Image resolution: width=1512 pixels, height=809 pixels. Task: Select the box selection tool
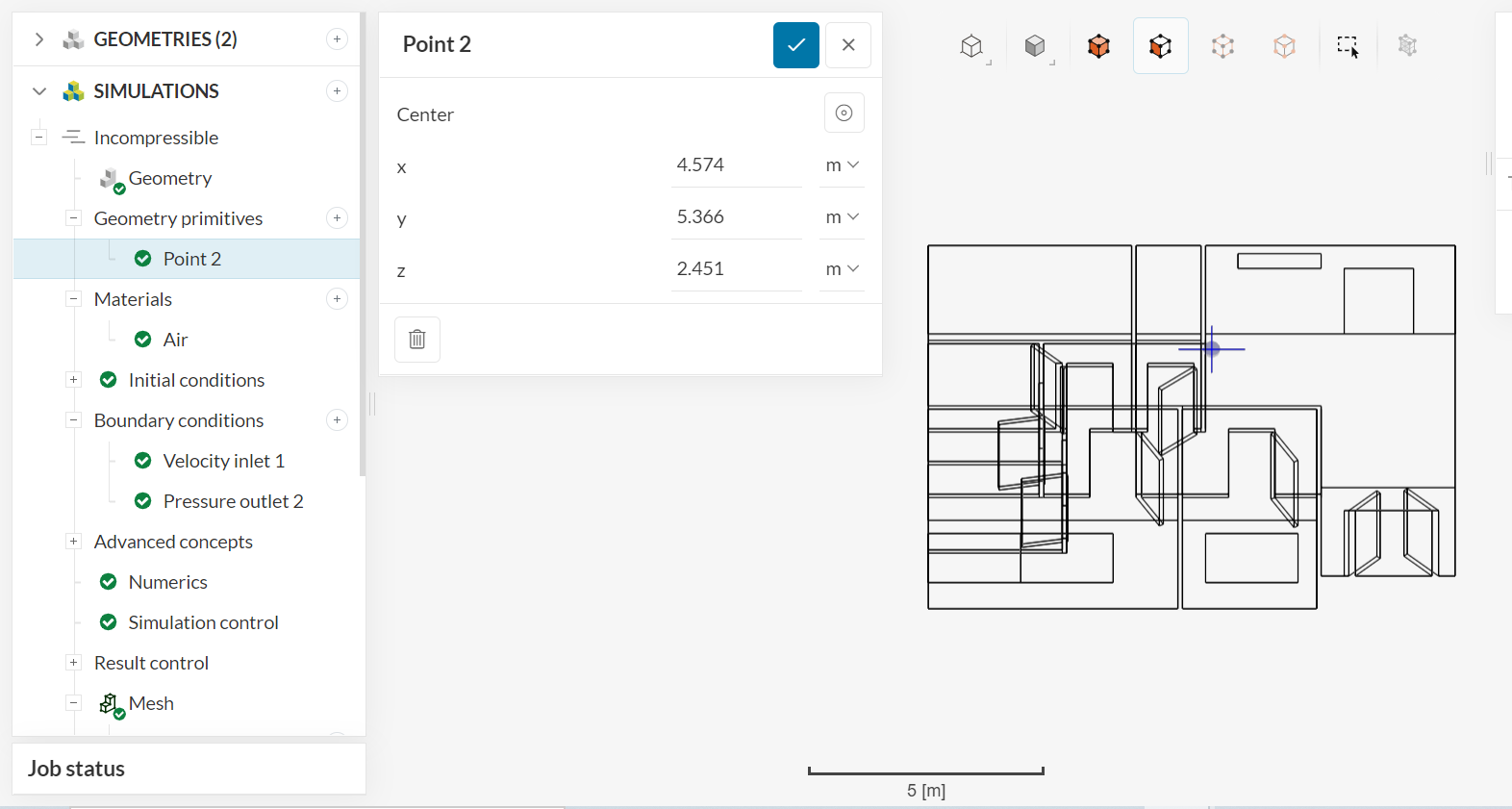coord(1348,46)
